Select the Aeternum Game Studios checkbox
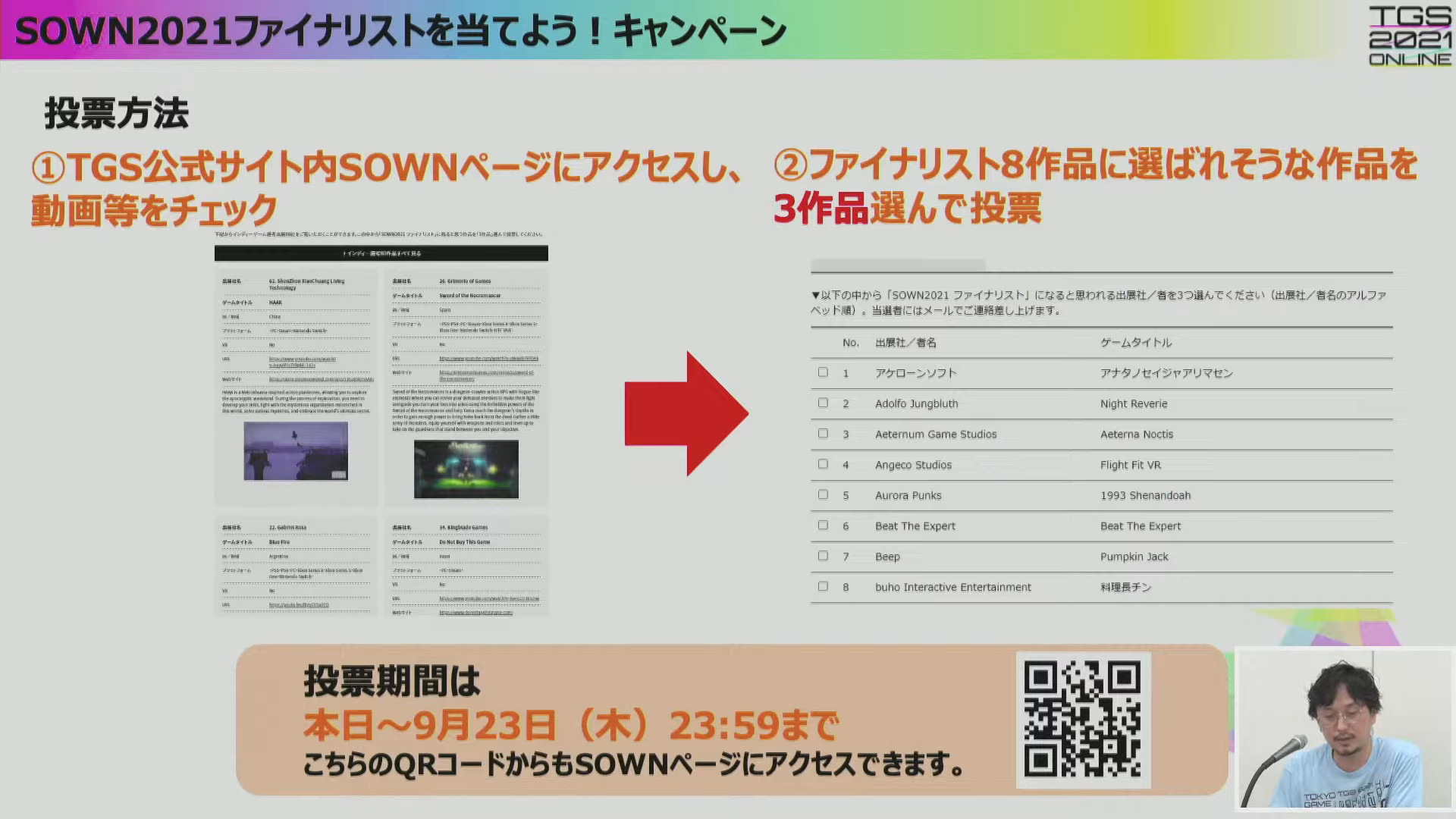 (x=823, y=434)
